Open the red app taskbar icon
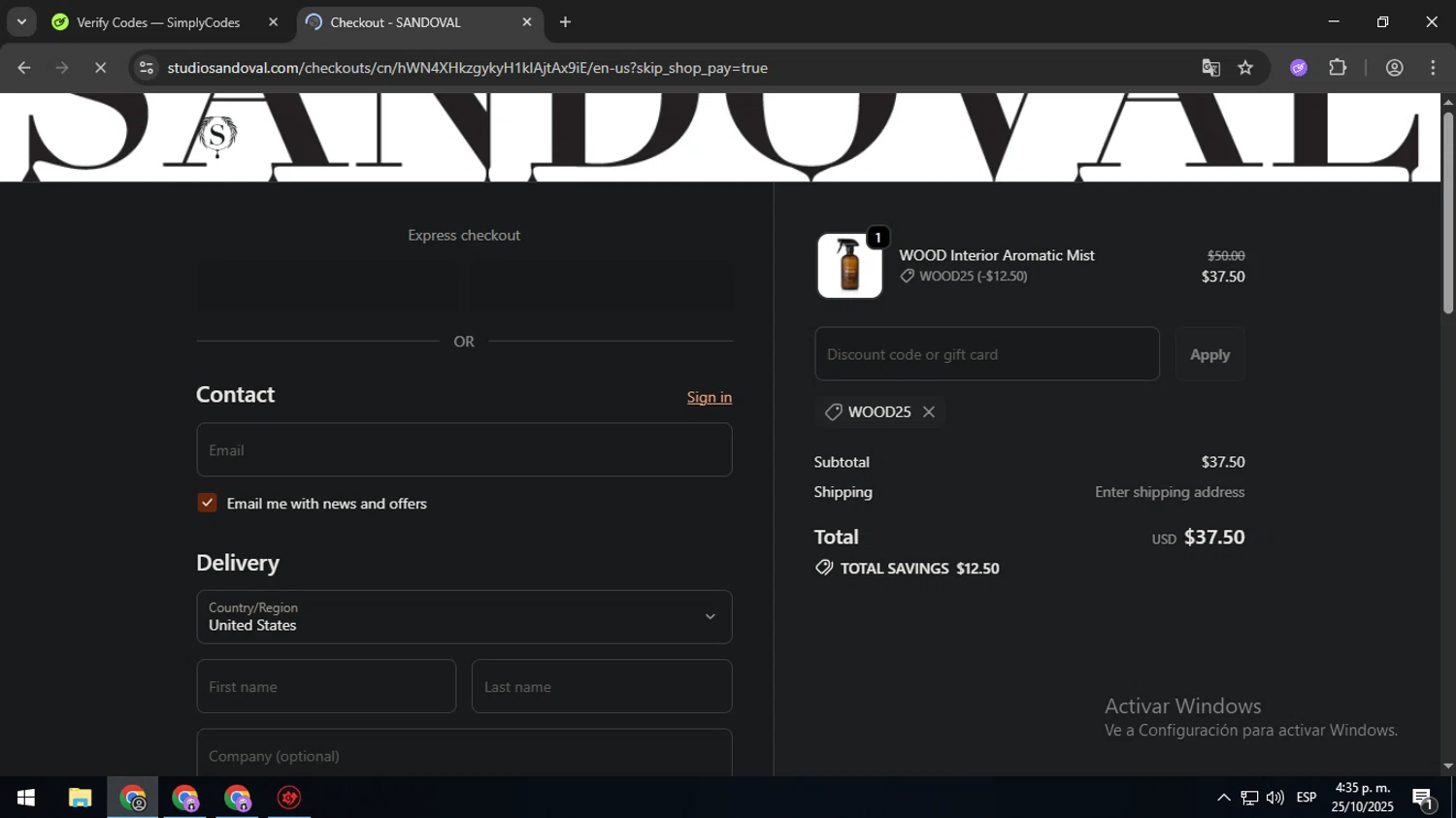Image resolution: width=1456 pixels, height=818 pixels. coord(289,798)
